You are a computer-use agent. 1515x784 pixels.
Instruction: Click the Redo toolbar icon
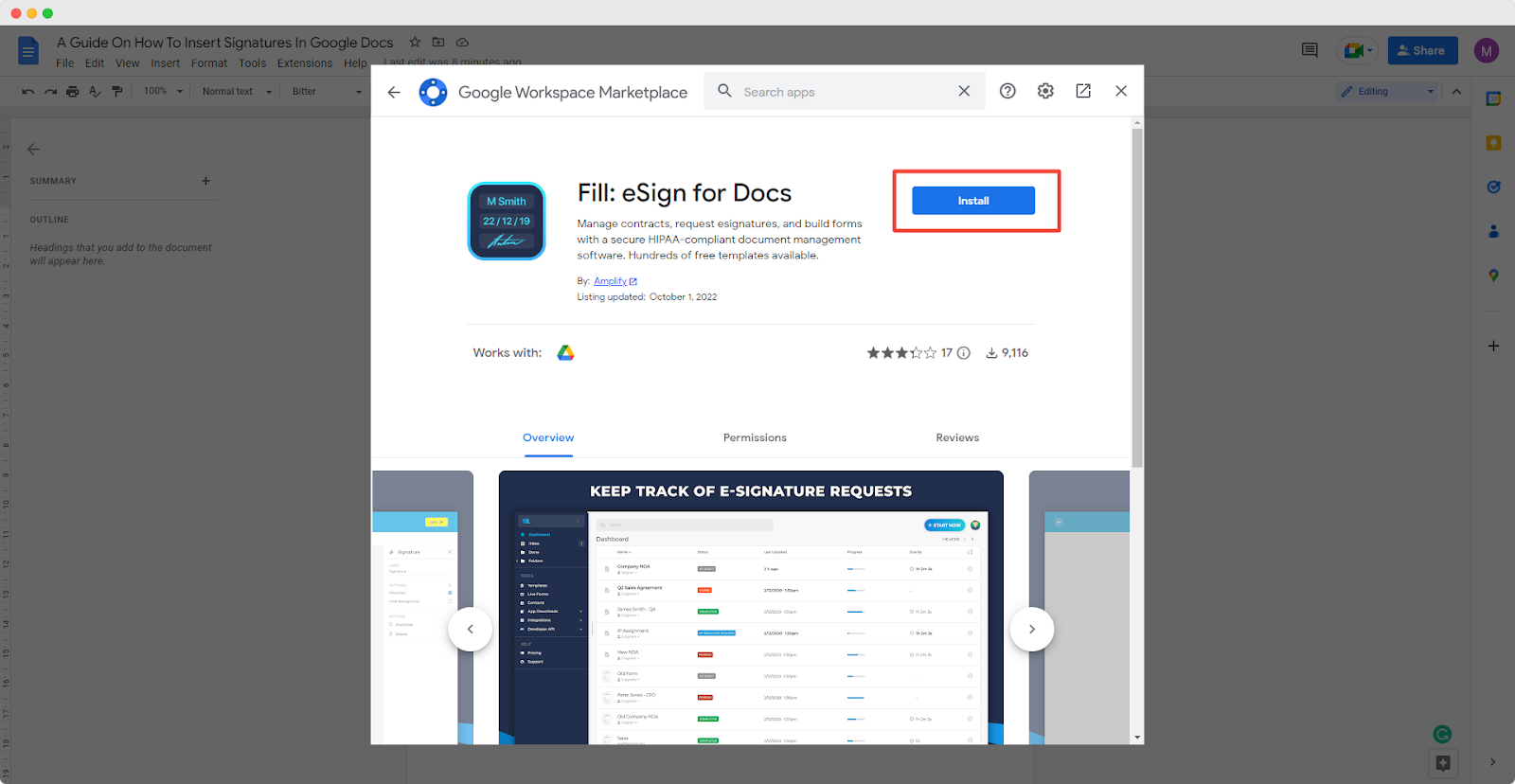pos(50,92)
